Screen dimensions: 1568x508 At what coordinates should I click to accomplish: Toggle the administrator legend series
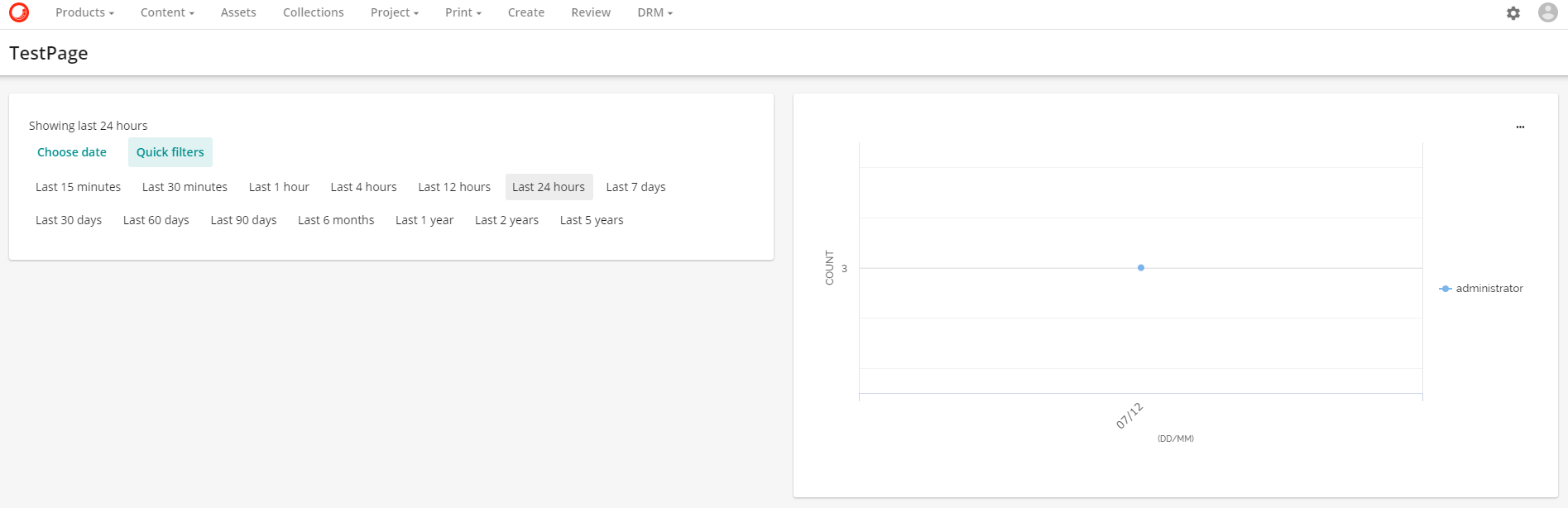[1481, 289]
